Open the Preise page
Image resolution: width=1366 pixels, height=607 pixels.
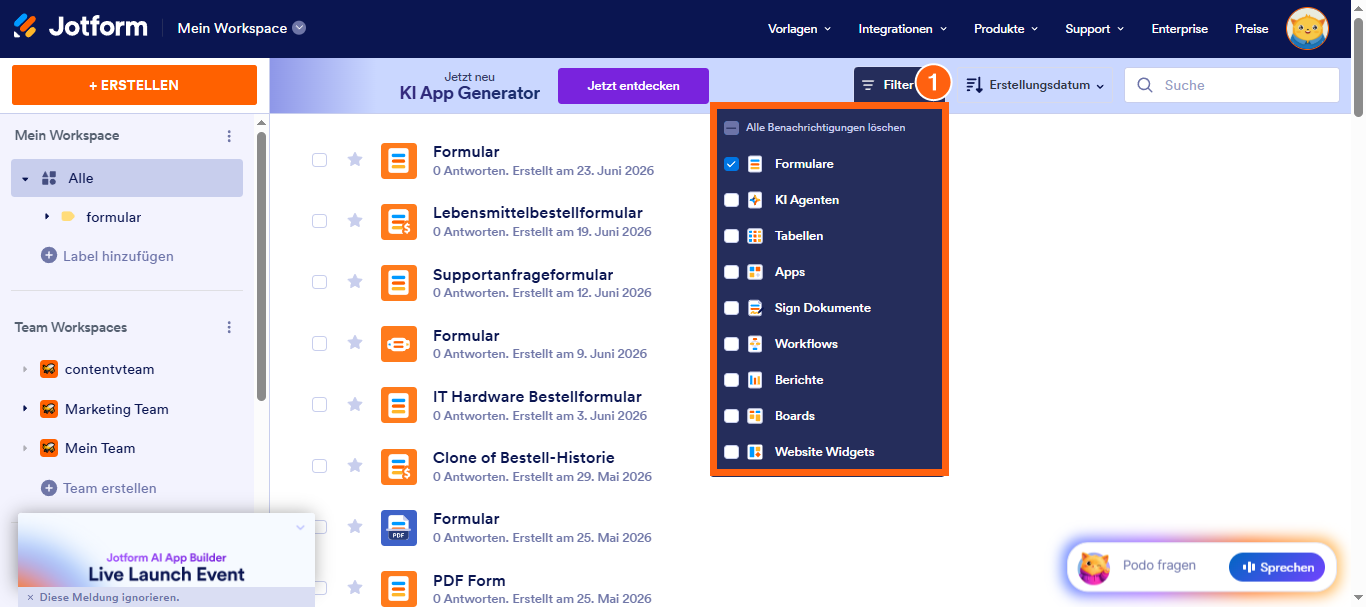(1251, 29)
